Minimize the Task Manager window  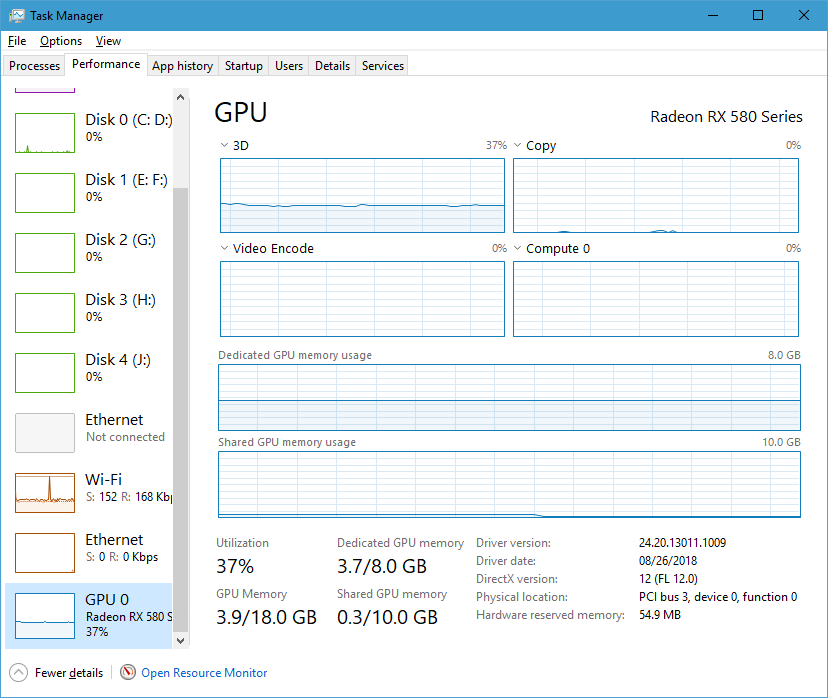pos(713,15)
